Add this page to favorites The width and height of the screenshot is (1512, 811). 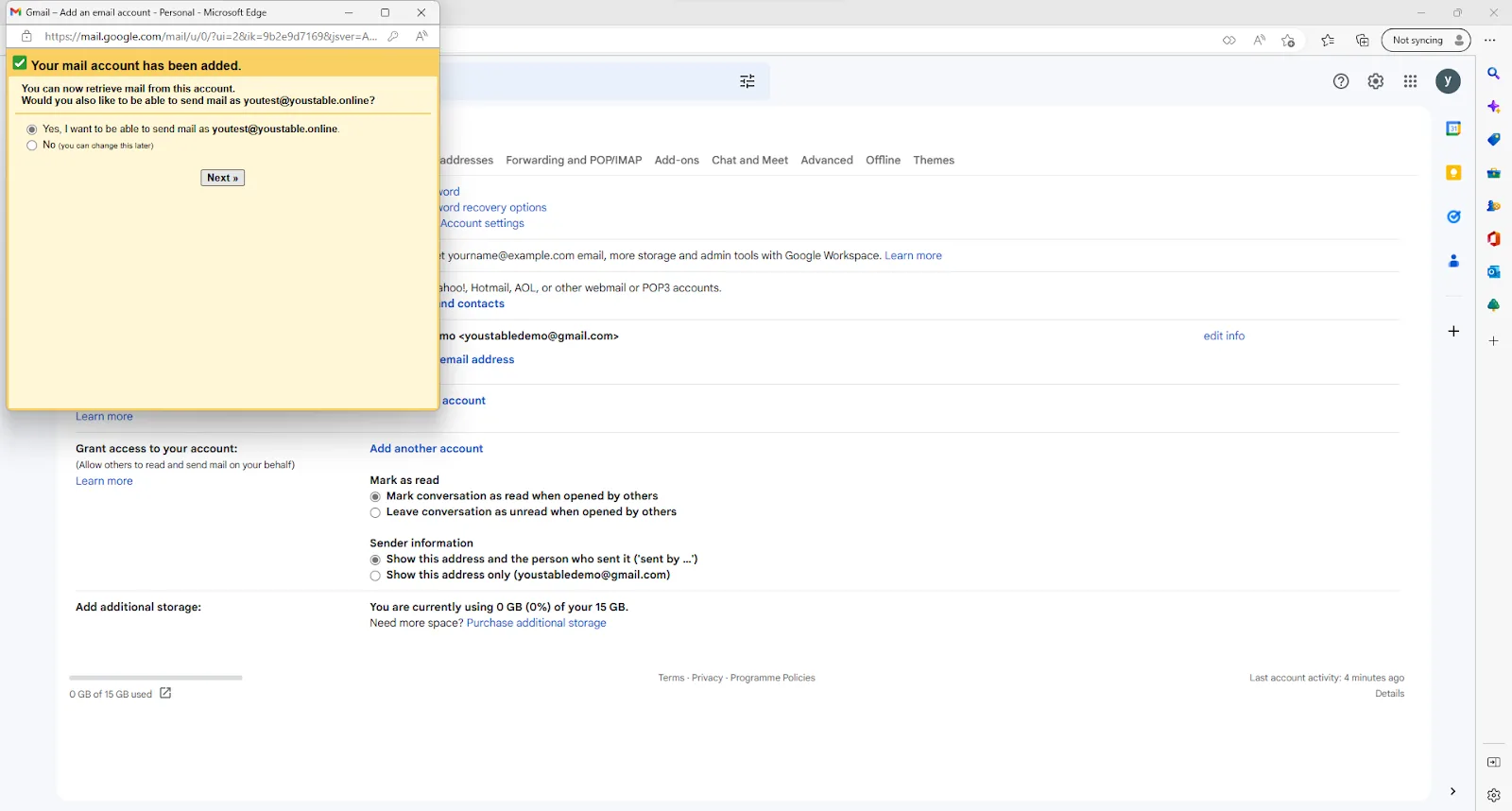coord(1288,41)
